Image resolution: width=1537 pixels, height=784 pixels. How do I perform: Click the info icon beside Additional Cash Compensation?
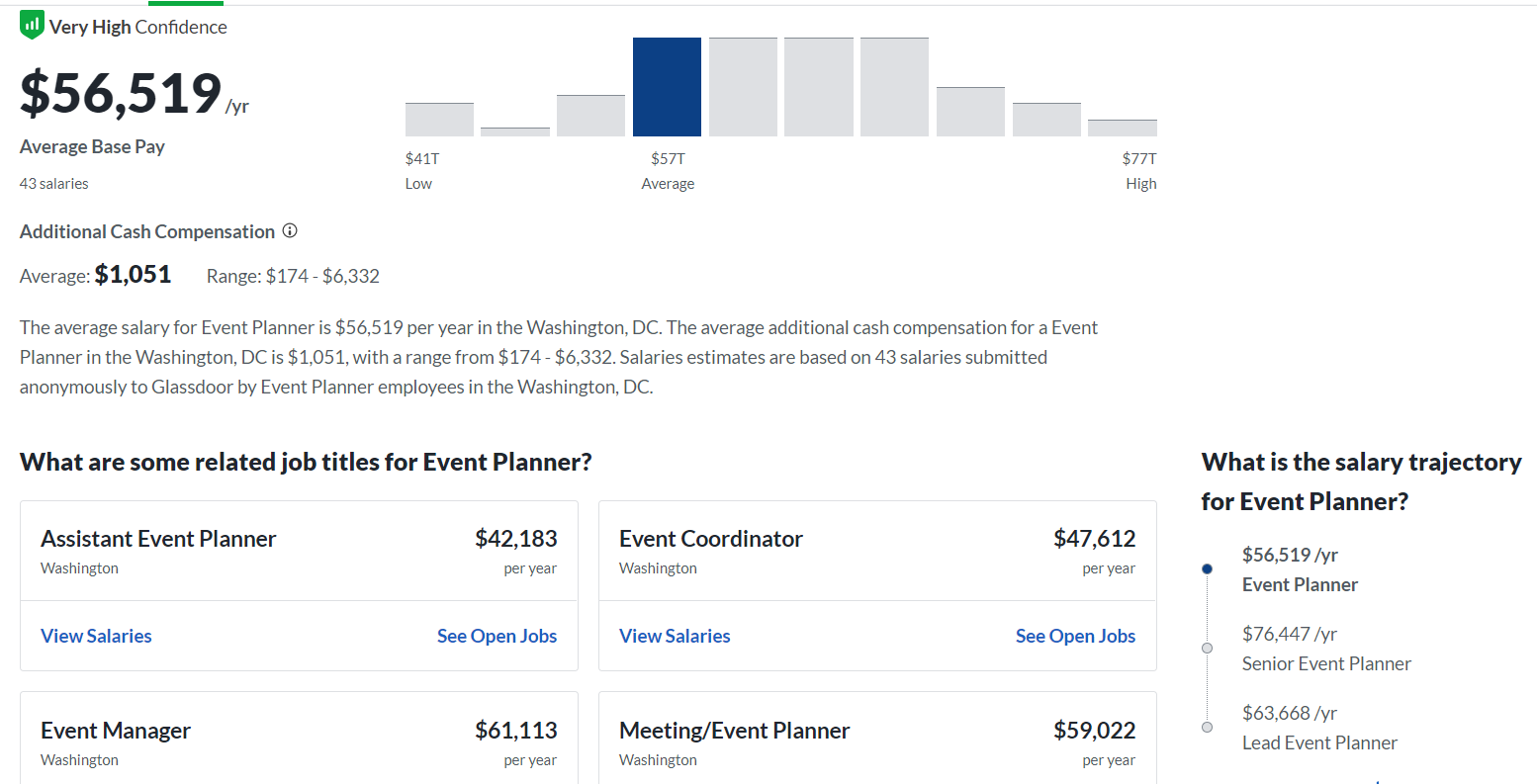tap(290, 230)
